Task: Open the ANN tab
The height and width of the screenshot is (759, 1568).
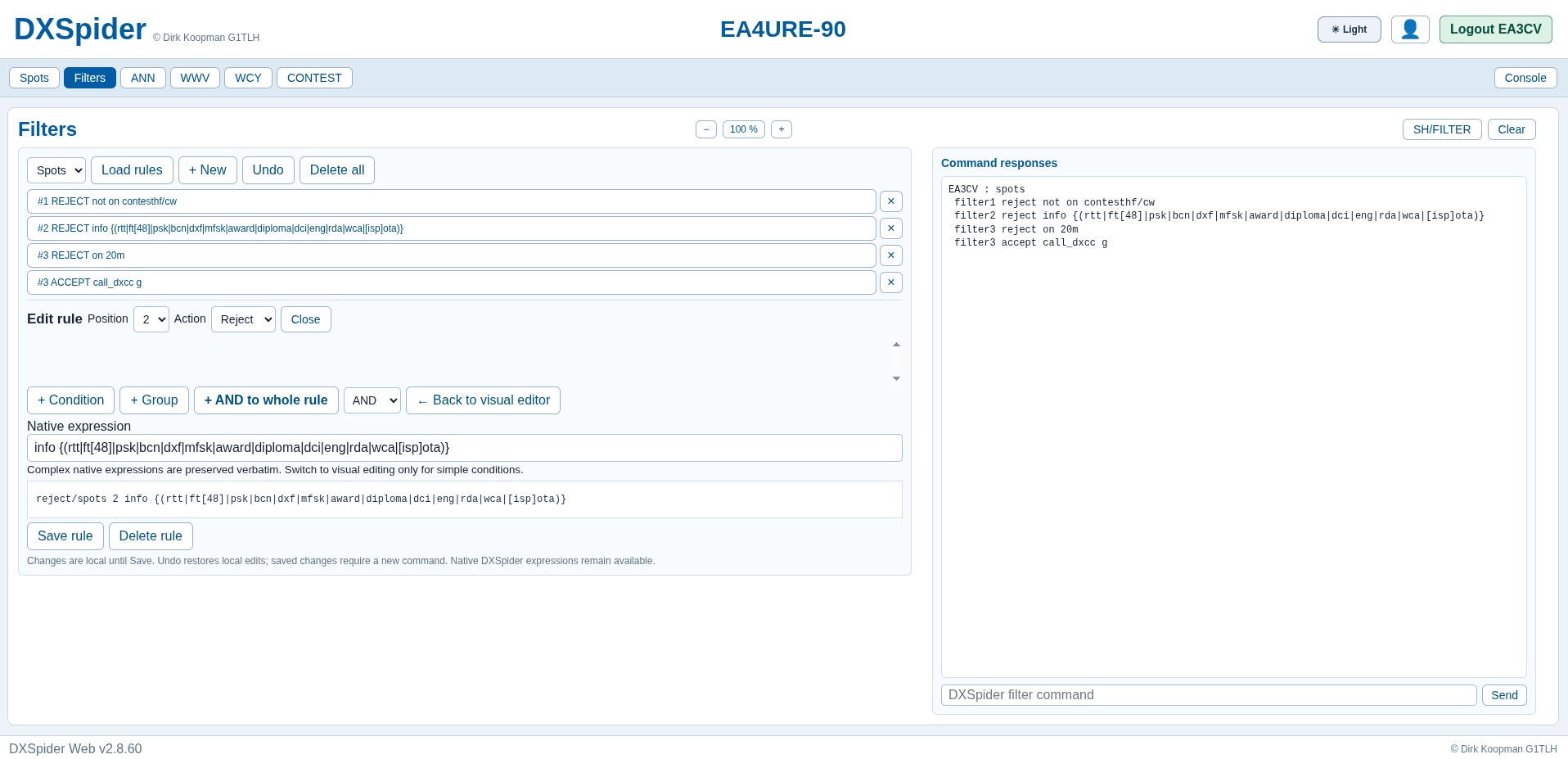Action: 143,78
